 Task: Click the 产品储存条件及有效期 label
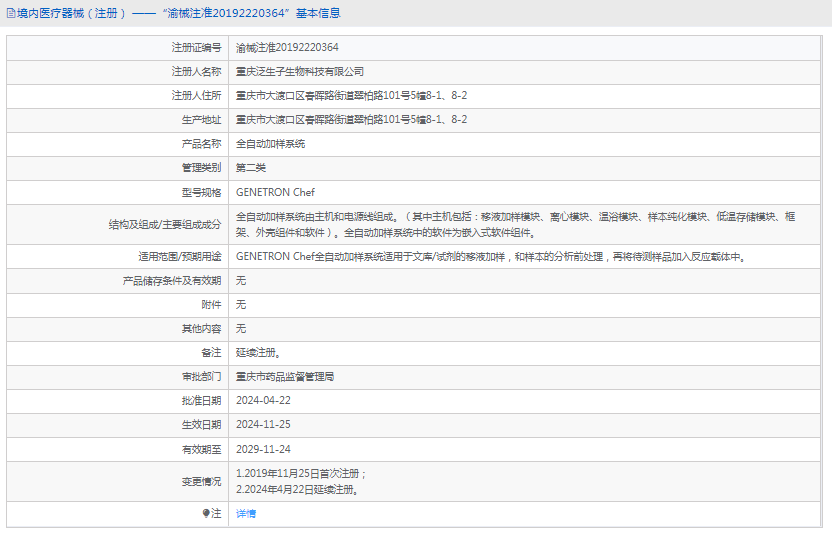tap(172, 281)
